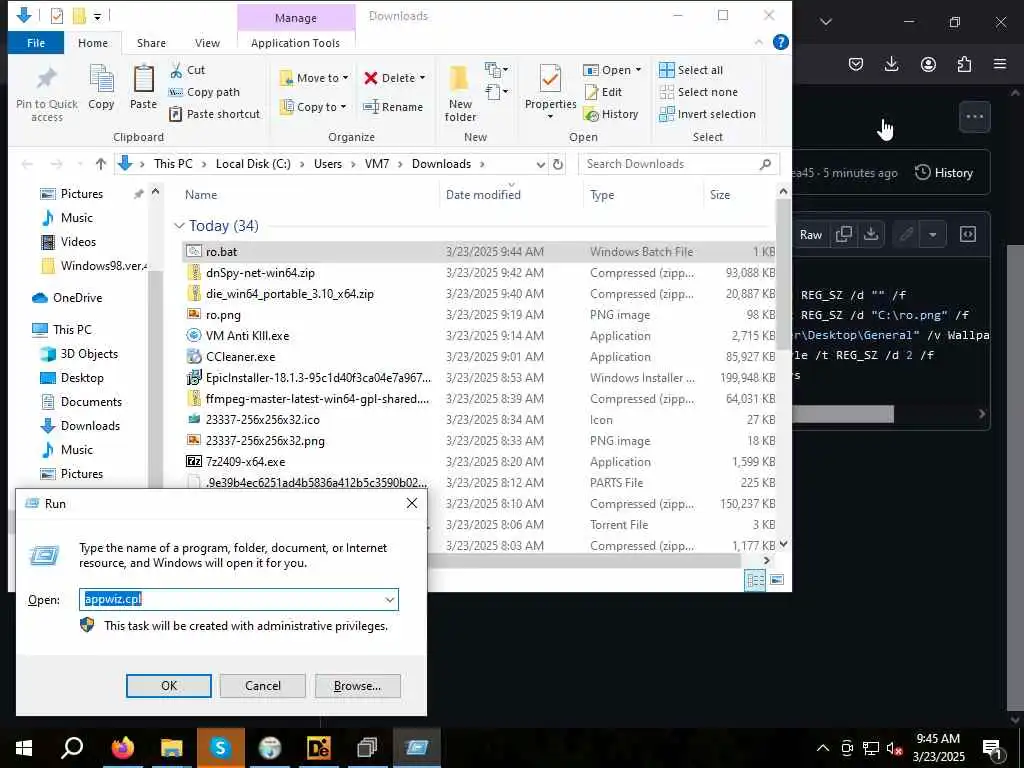The height and width of the screenshot is (768, 1024).
Task: Switch to the View ribbon tab
Action: [x=207, y=43]
